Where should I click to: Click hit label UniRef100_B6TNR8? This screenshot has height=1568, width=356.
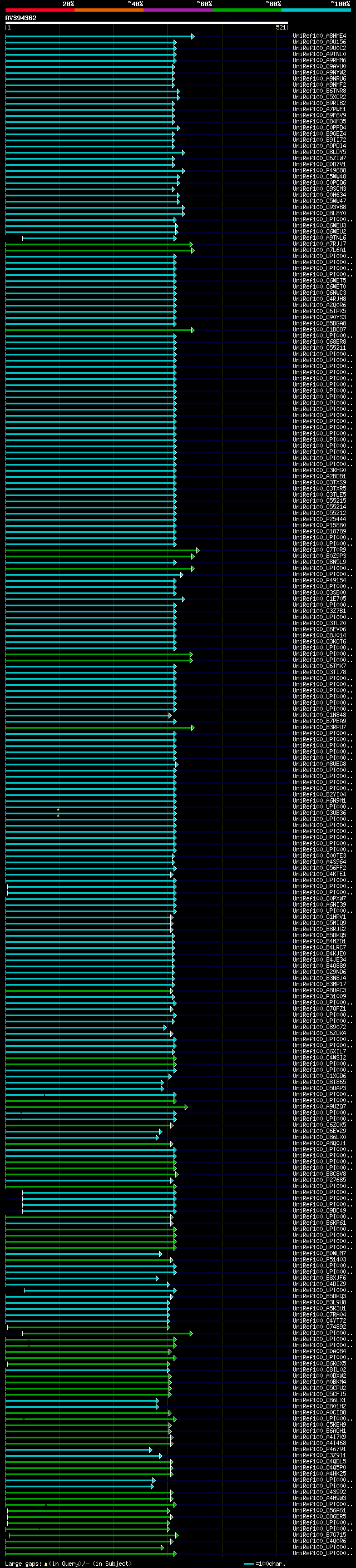pos(319,91)
